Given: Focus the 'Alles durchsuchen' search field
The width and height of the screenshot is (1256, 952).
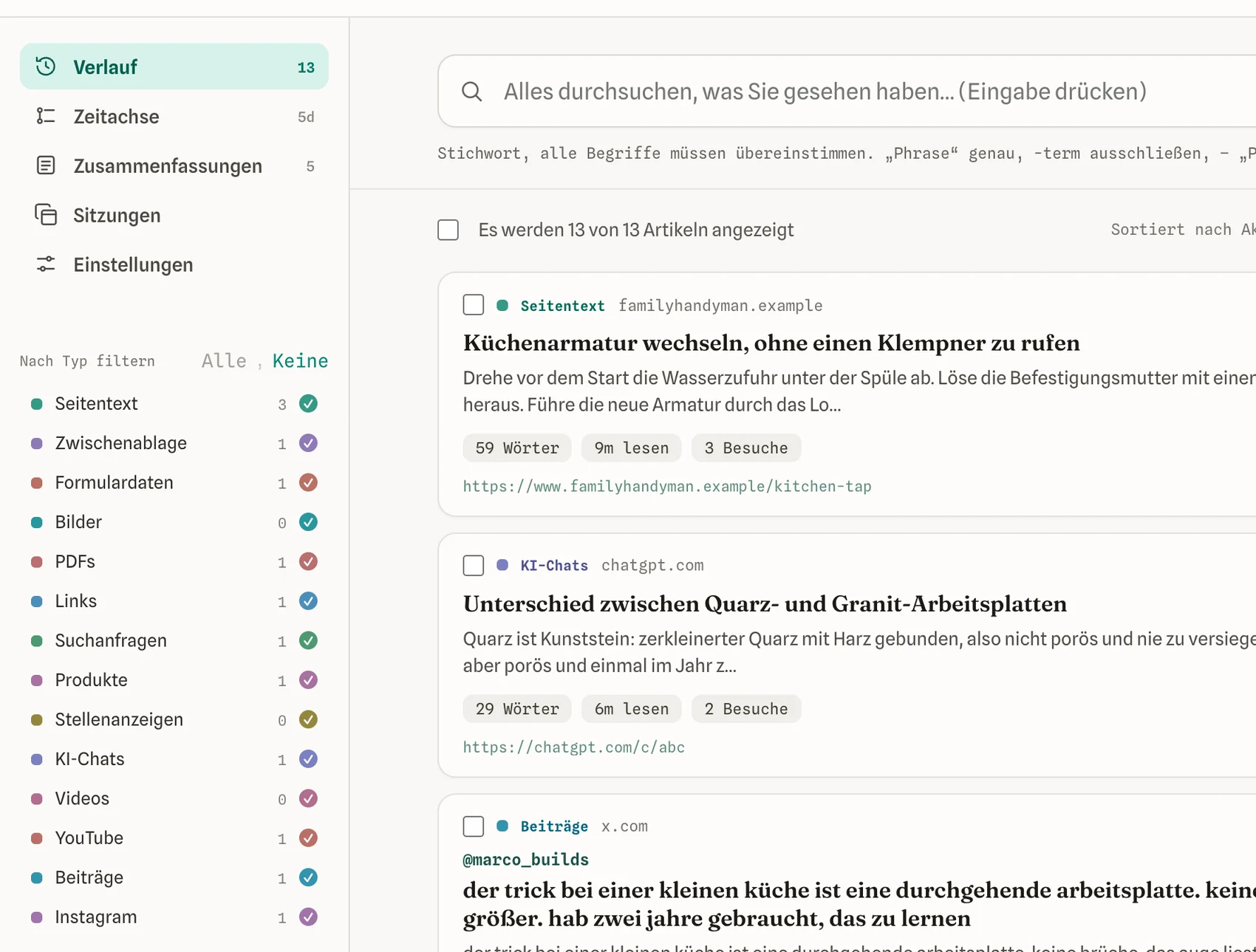Looking at the screenshot, I should click(850, 92).
